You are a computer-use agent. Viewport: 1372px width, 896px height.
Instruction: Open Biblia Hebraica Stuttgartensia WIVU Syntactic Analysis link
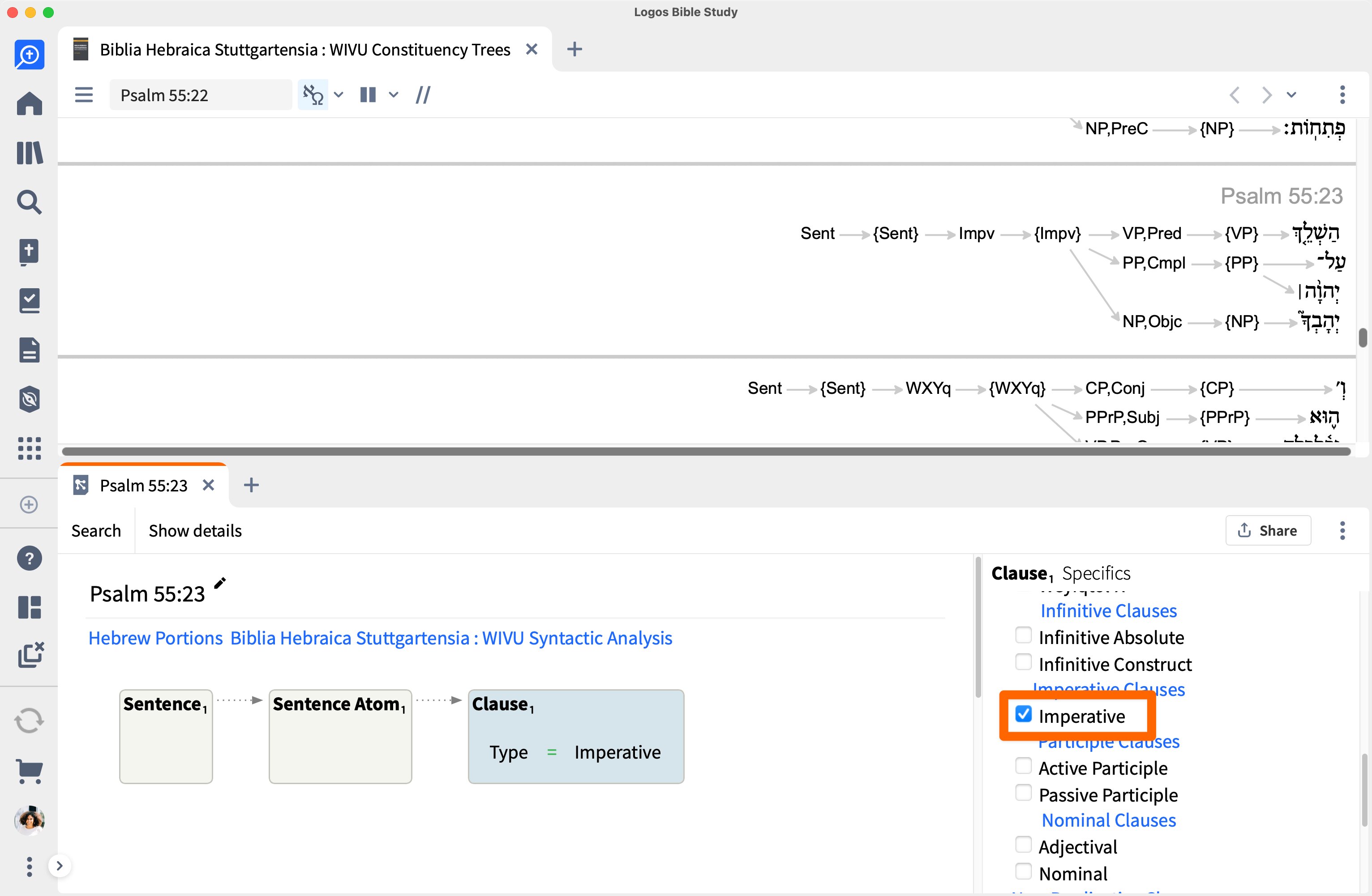pyautogui.click(x=451, y=639)
